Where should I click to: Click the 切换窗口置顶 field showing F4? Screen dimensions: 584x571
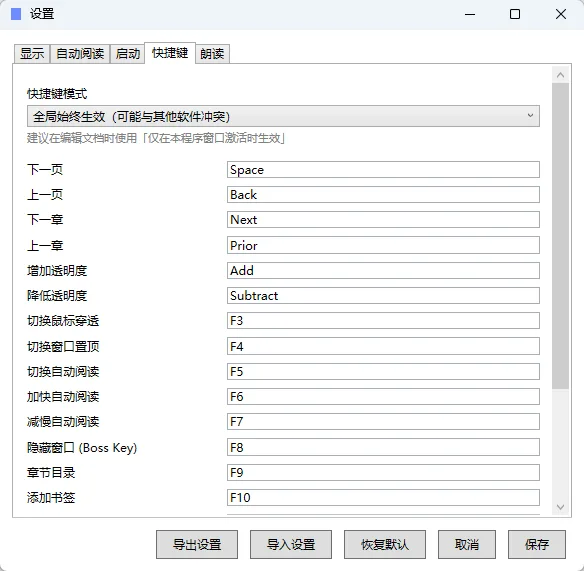coord(383,346)
